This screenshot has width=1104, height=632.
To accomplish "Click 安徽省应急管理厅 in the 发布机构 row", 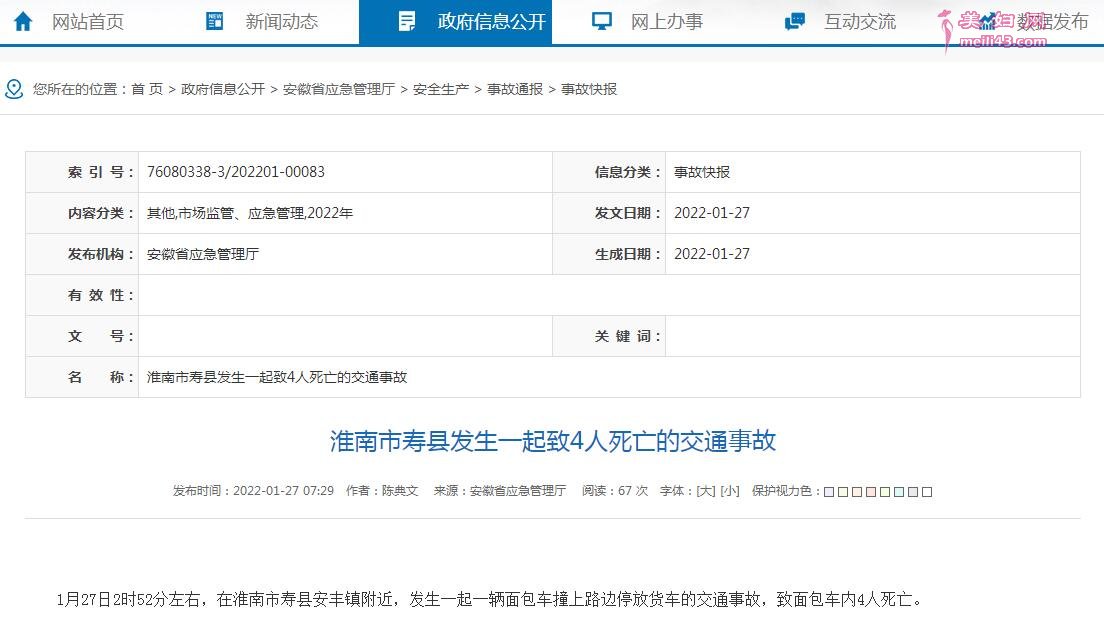I will [x=203, y=254].
